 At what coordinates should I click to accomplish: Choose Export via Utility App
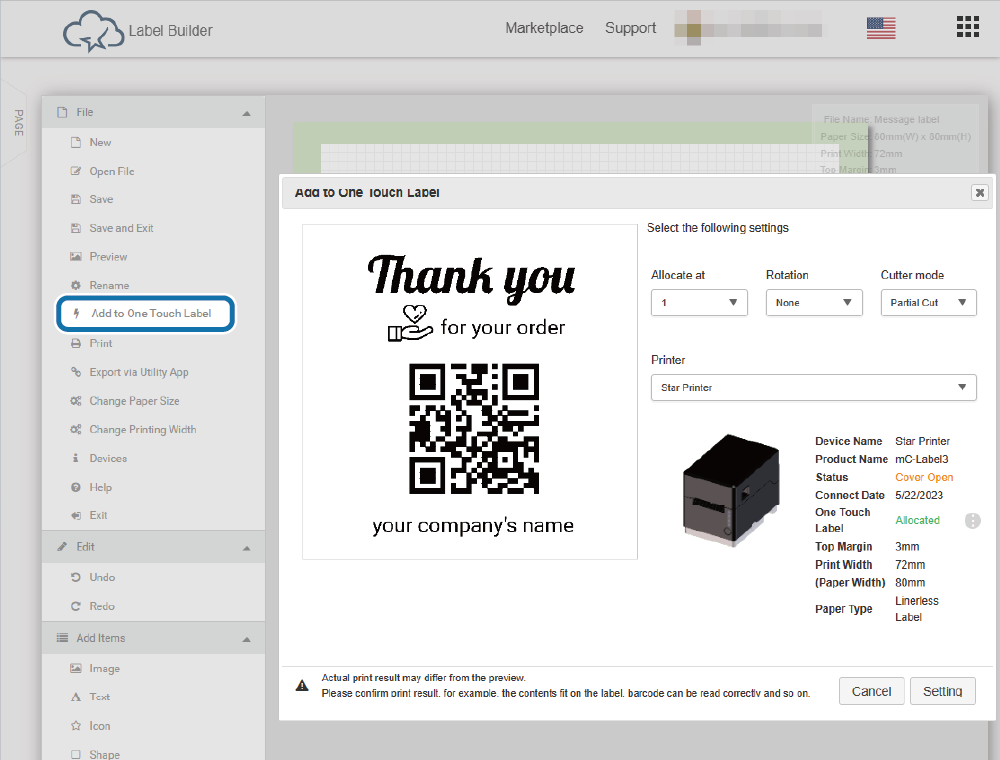click(139, 372)
